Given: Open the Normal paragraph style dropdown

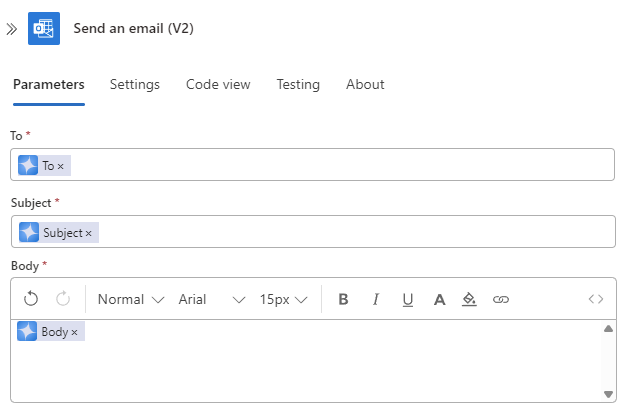Looking at the screenshot, I should pos(130,299).
